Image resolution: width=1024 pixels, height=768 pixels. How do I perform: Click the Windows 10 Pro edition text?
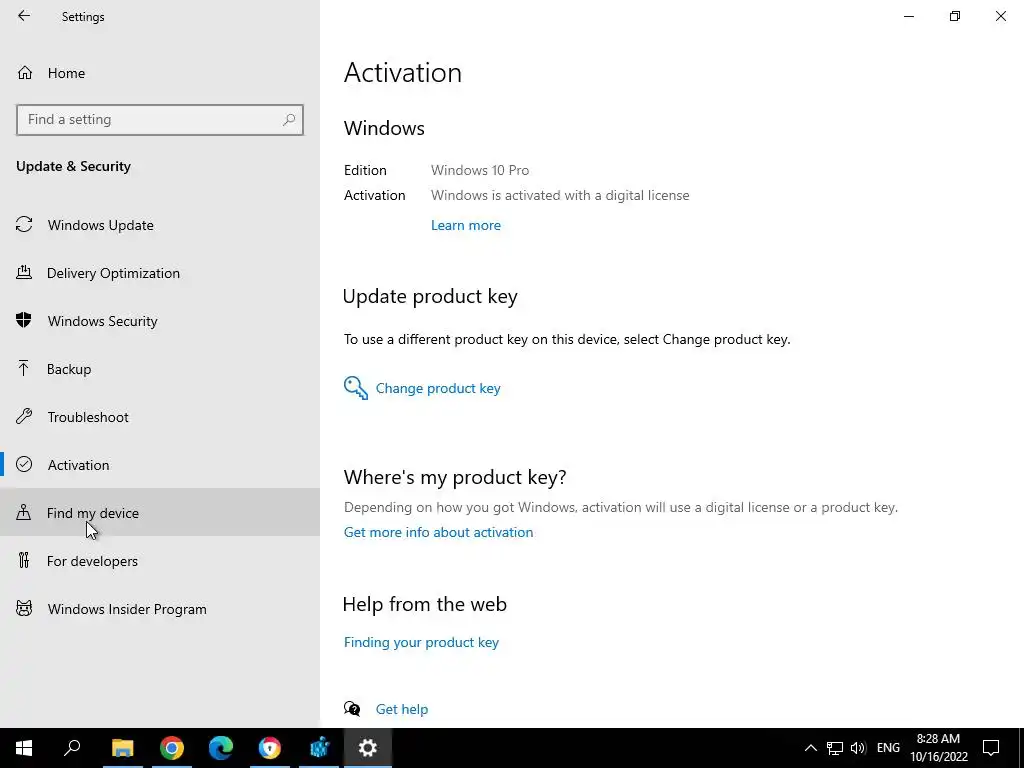point(480,170)
